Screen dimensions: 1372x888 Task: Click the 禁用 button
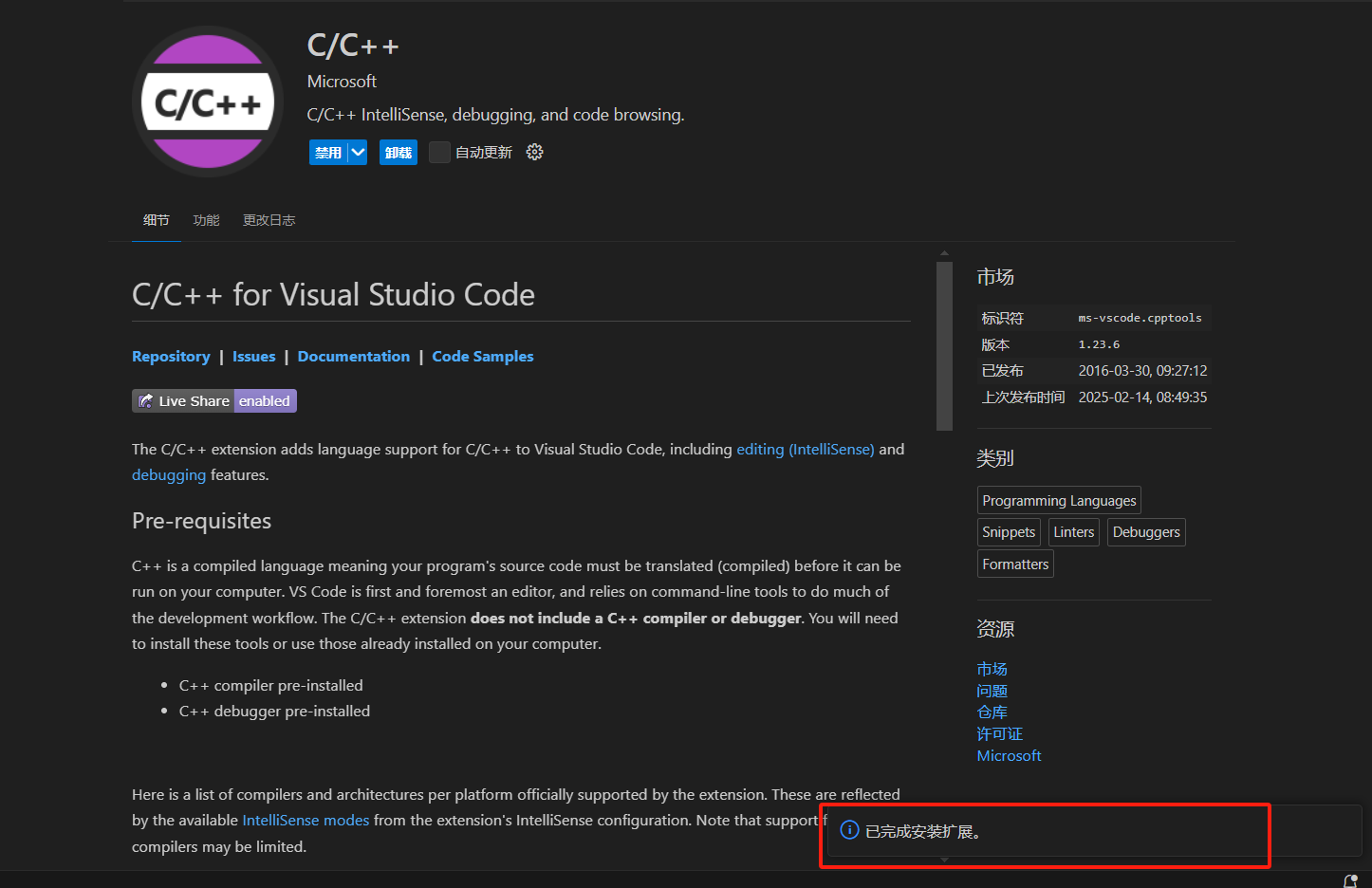click(328, 152)
